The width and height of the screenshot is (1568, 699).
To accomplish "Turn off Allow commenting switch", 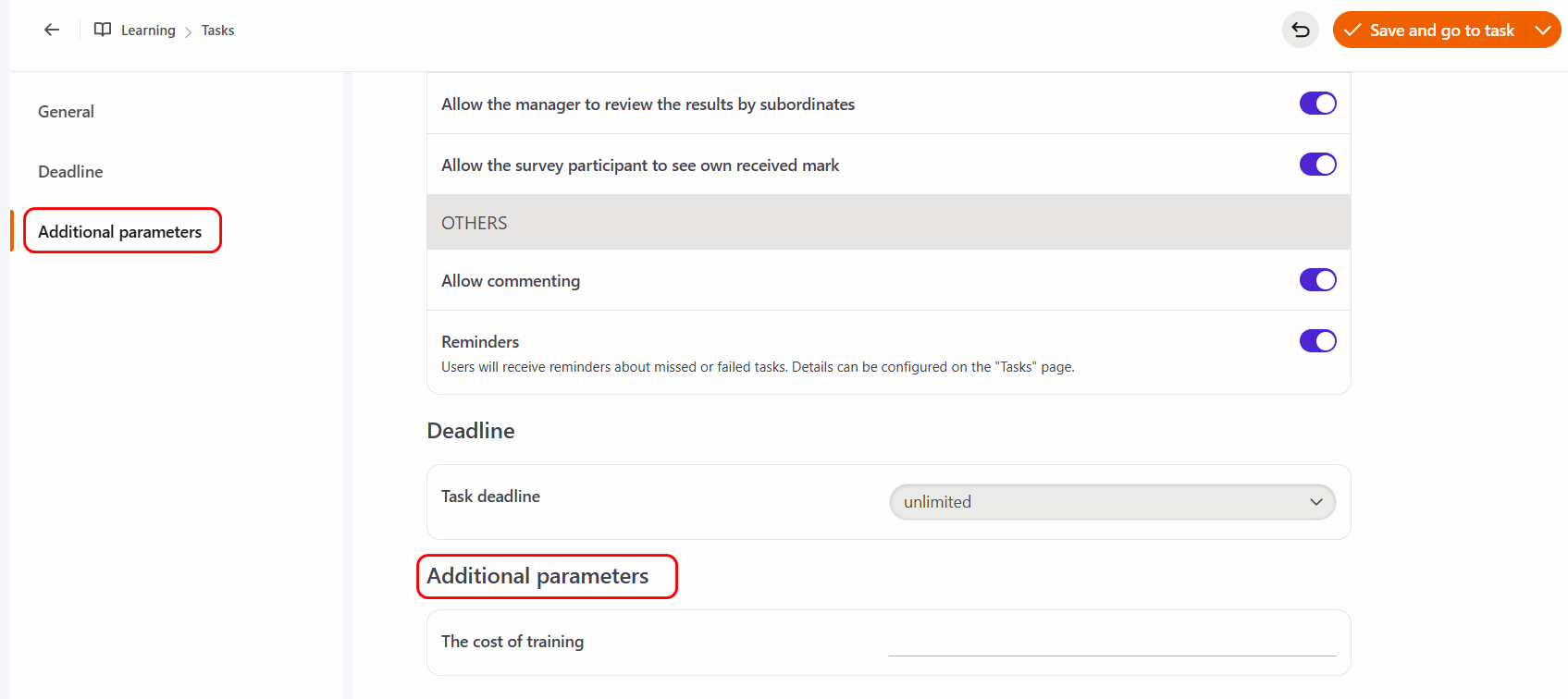I will tap(1317, 280).
